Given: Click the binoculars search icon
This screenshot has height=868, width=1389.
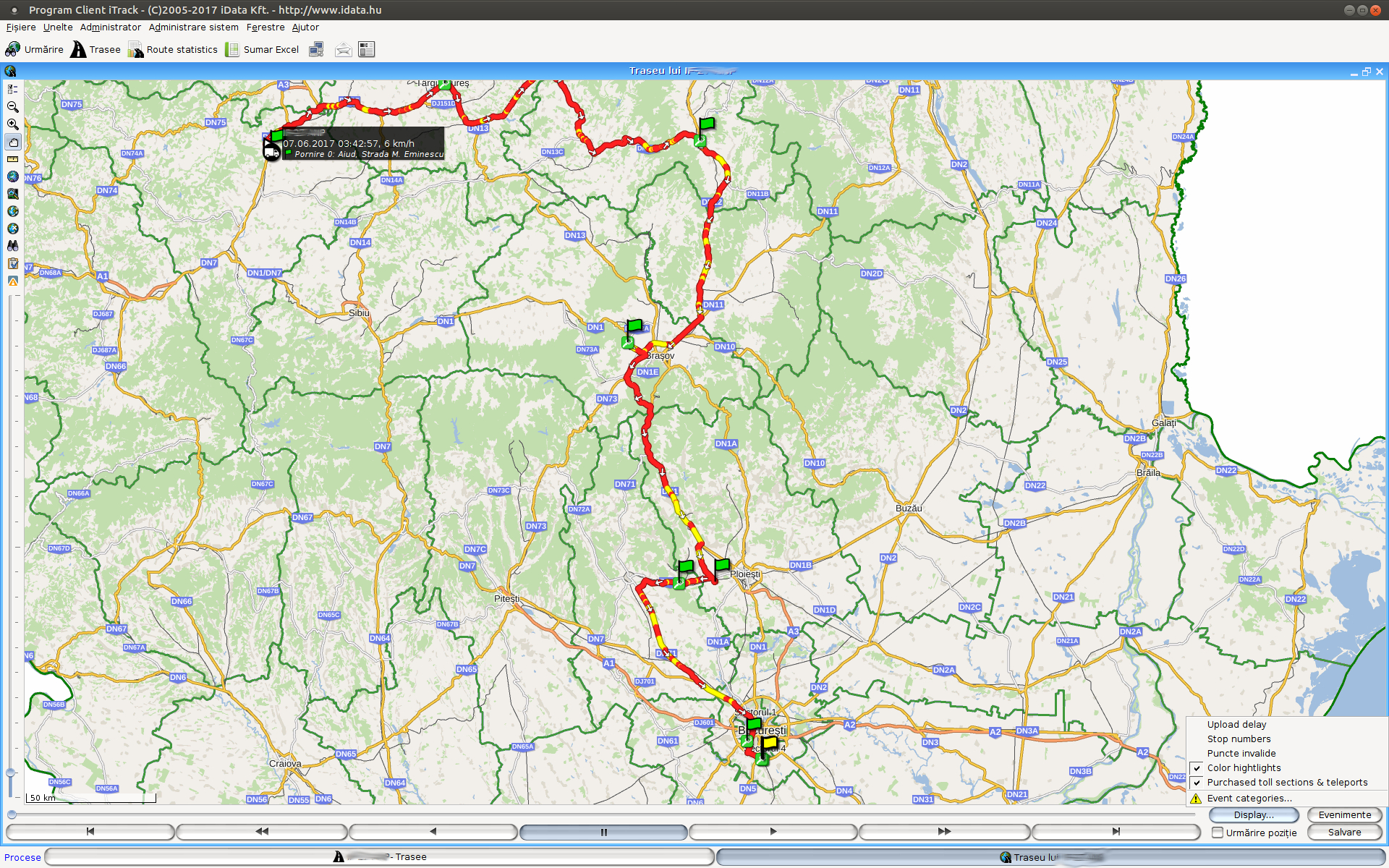Looking at the screenshot, I should click(x=12, y=246).
